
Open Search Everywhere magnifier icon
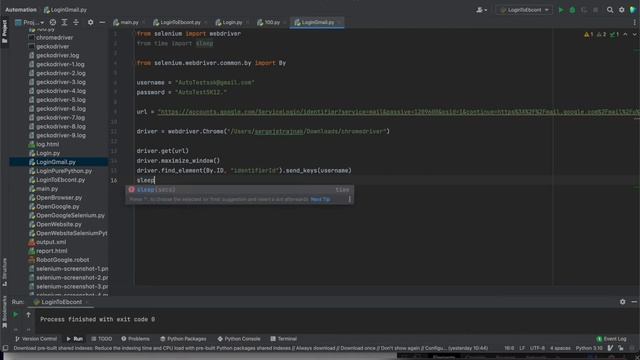(x=610, y=10)
